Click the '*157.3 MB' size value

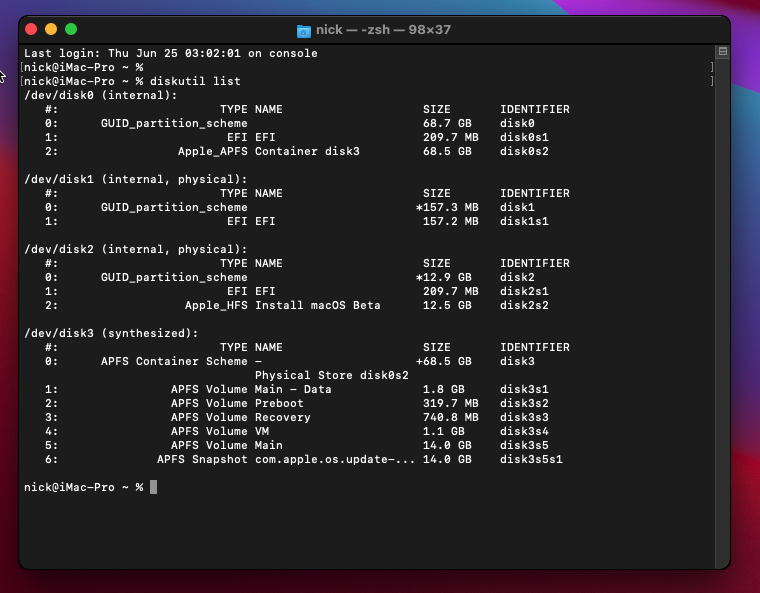(x=447, y=207)
